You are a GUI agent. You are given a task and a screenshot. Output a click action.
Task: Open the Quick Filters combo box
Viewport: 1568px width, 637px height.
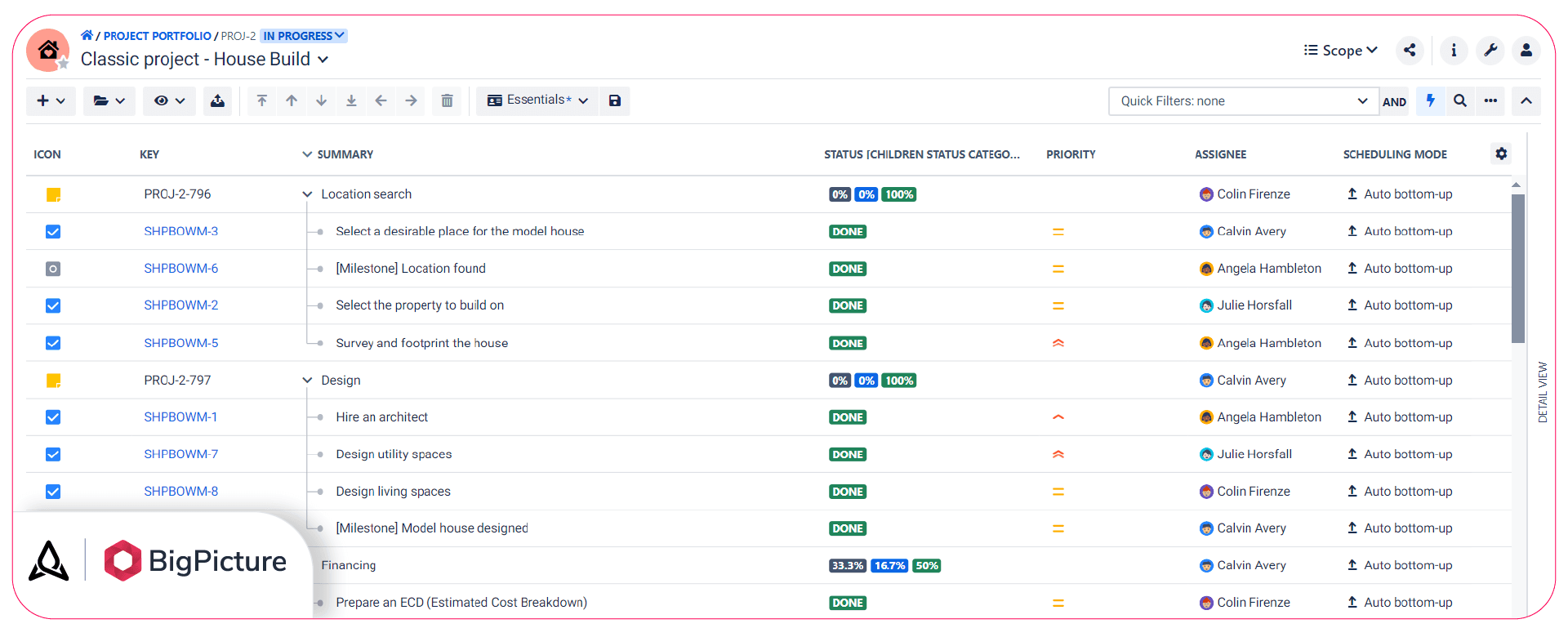(1244, 101)
